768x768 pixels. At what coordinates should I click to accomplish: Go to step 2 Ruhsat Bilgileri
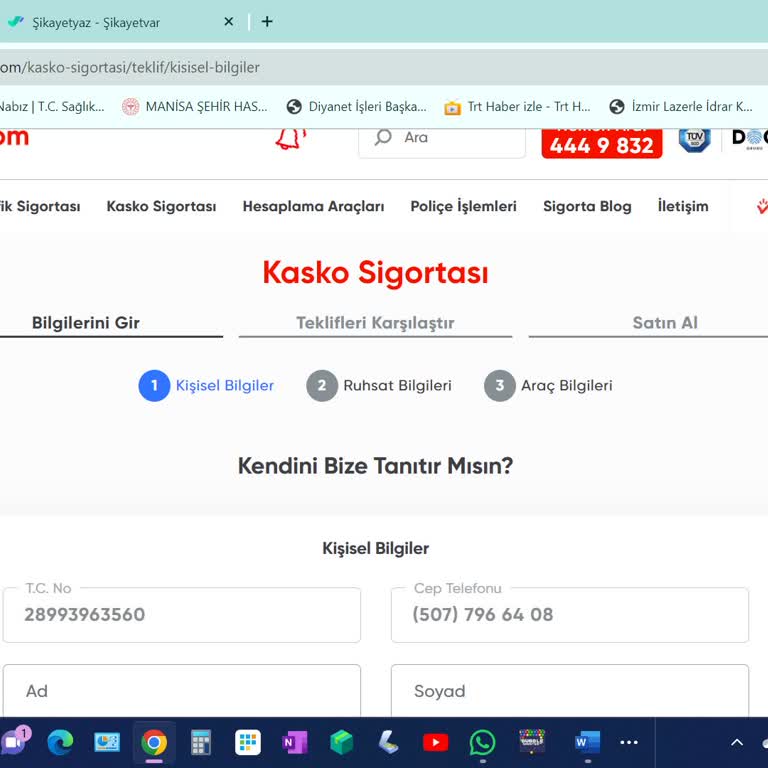[x=379, y=385]
